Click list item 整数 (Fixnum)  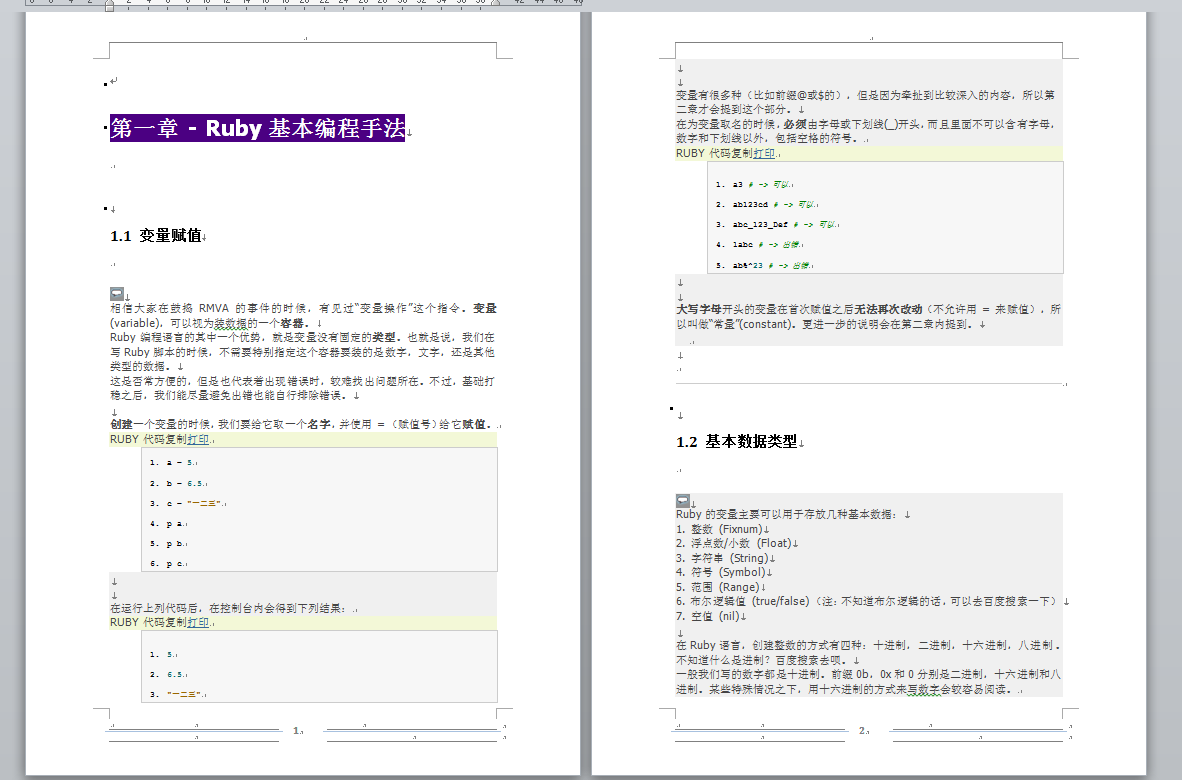pos(721,529)
